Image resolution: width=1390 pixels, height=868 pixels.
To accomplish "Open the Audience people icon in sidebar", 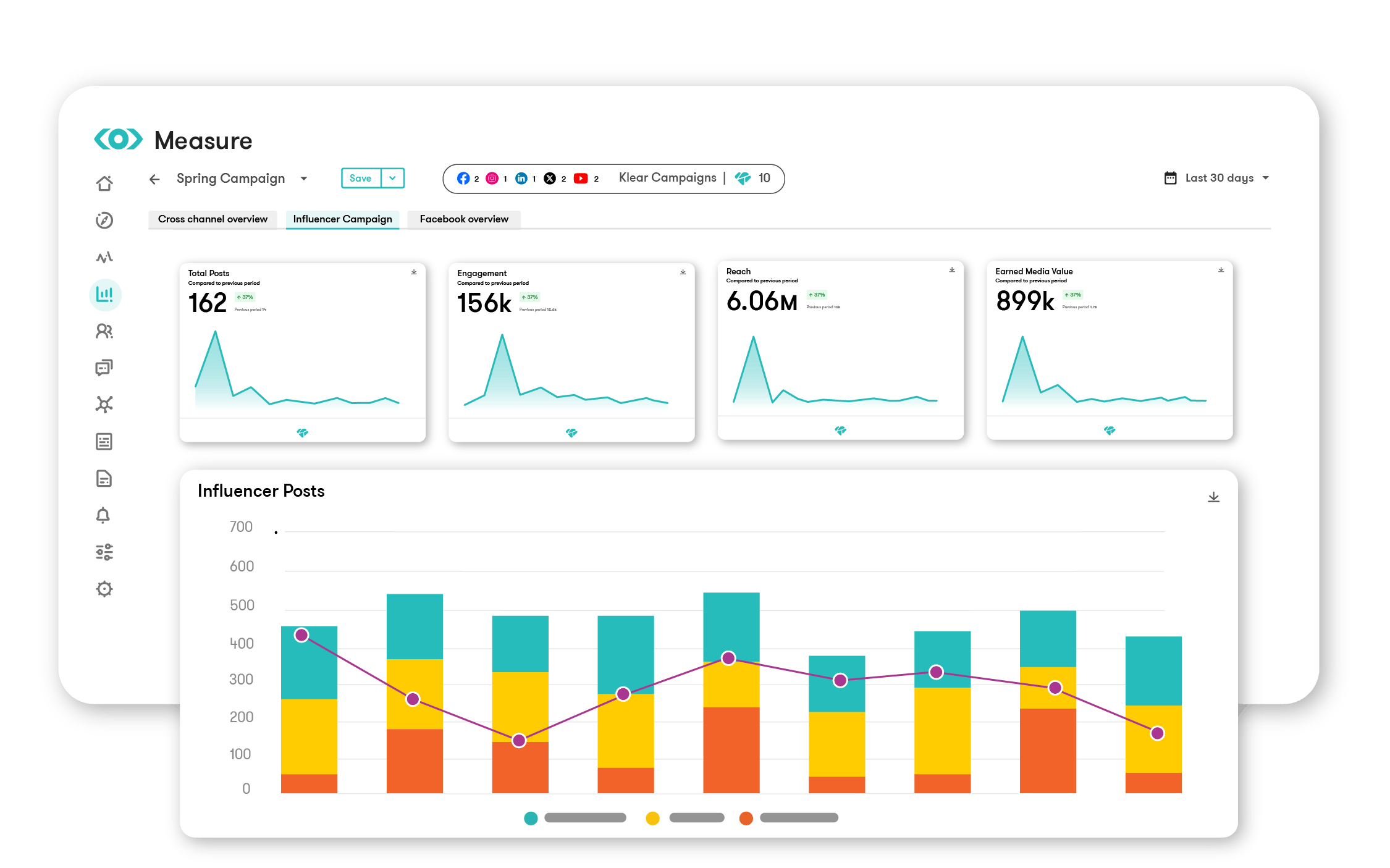I will coord(105,332).
